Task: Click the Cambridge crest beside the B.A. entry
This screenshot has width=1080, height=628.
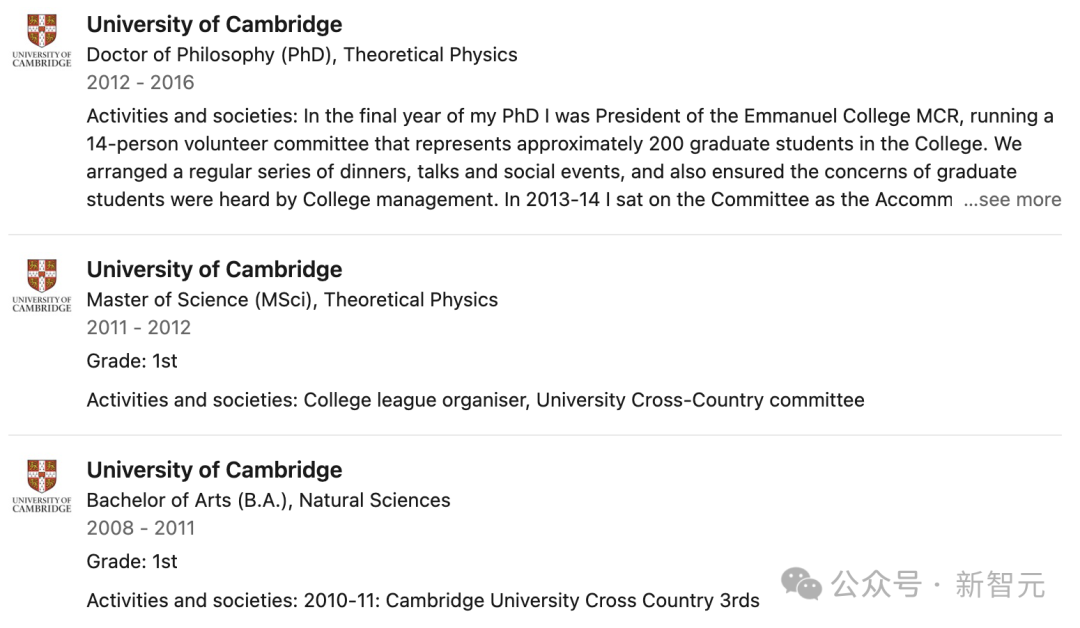Action: [42, 485]
